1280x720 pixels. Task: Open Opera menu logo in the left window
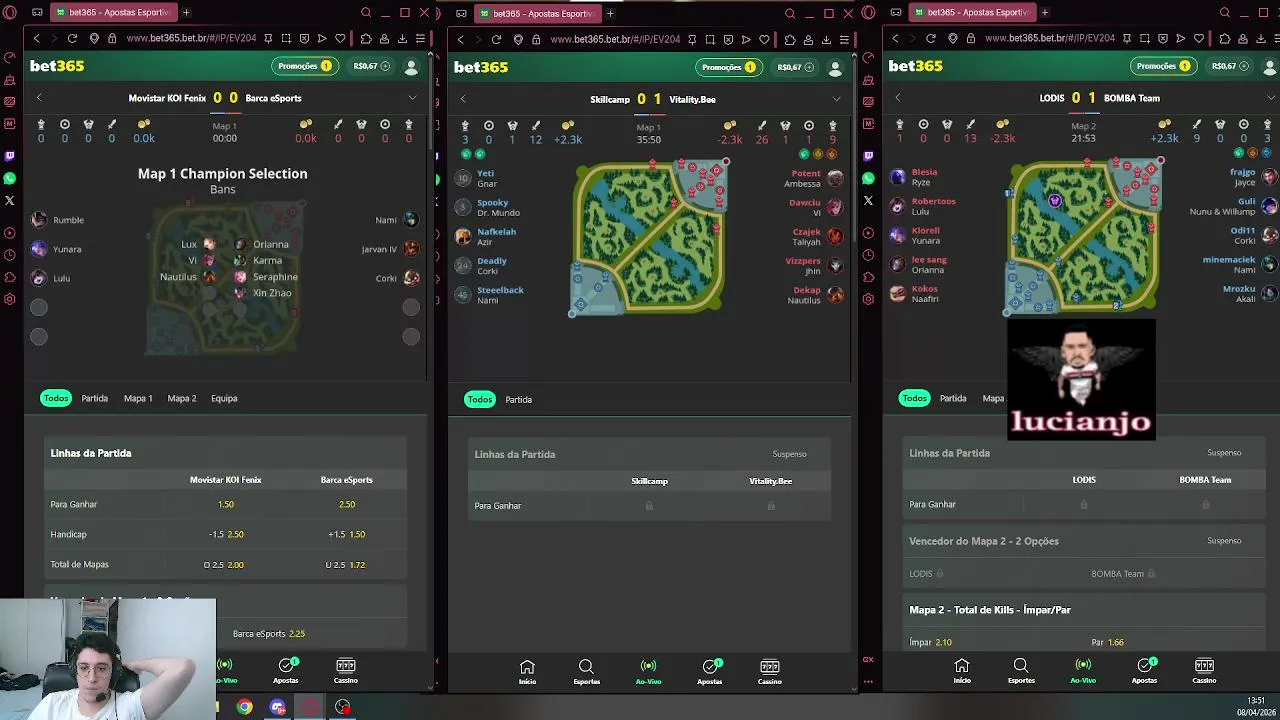pyautogui.click(x=10, y=12)
